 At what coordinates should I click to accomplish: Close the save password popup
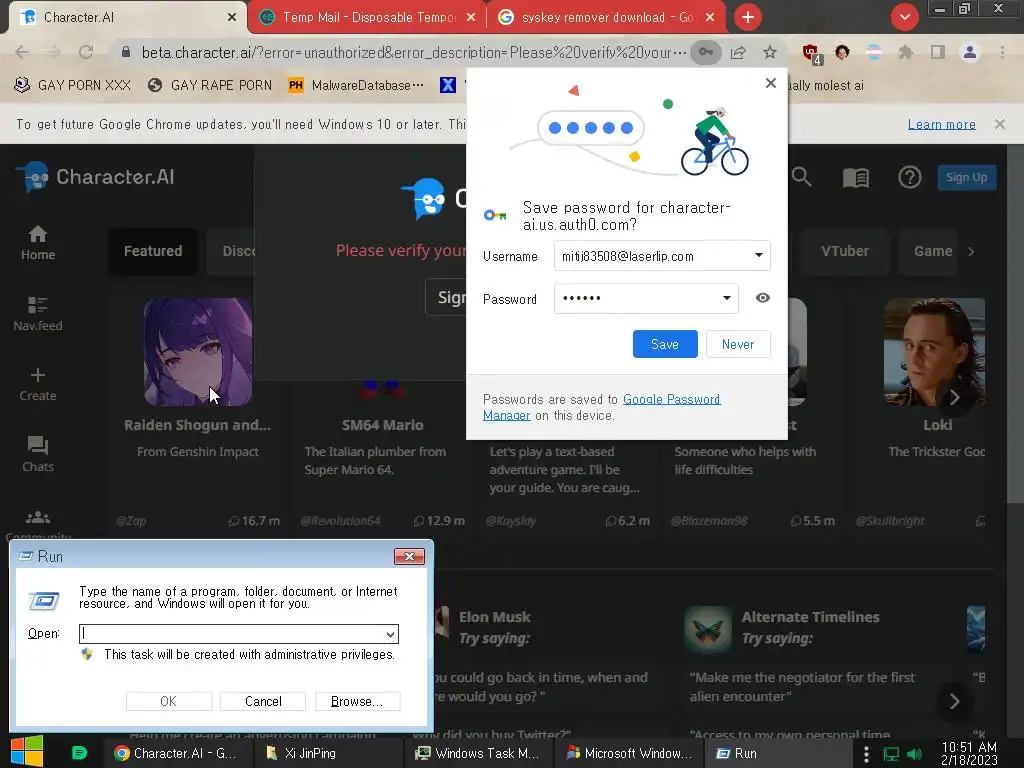click(x=771, y=83)
